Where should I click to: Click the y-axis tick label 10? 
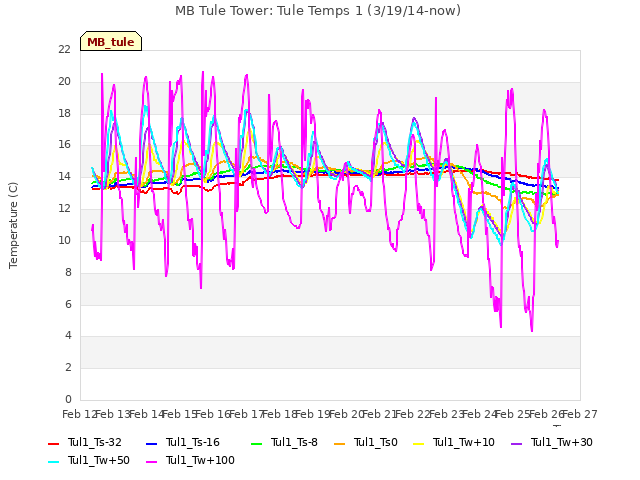point(64,240)
